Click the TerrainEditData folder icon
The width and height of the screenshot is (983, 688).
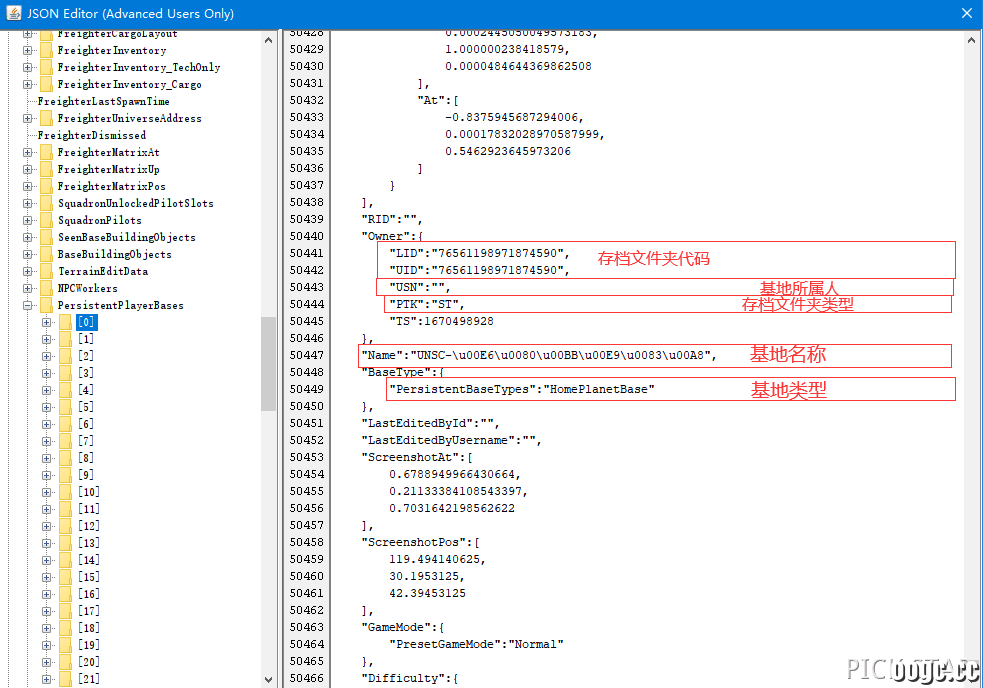click(x=46, y=271)
